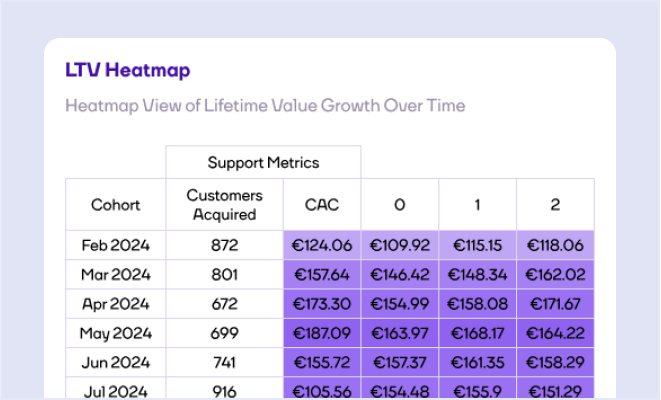
Task: Choose the Apr 2024 cohort label
Action: click(x=115, y=302)
